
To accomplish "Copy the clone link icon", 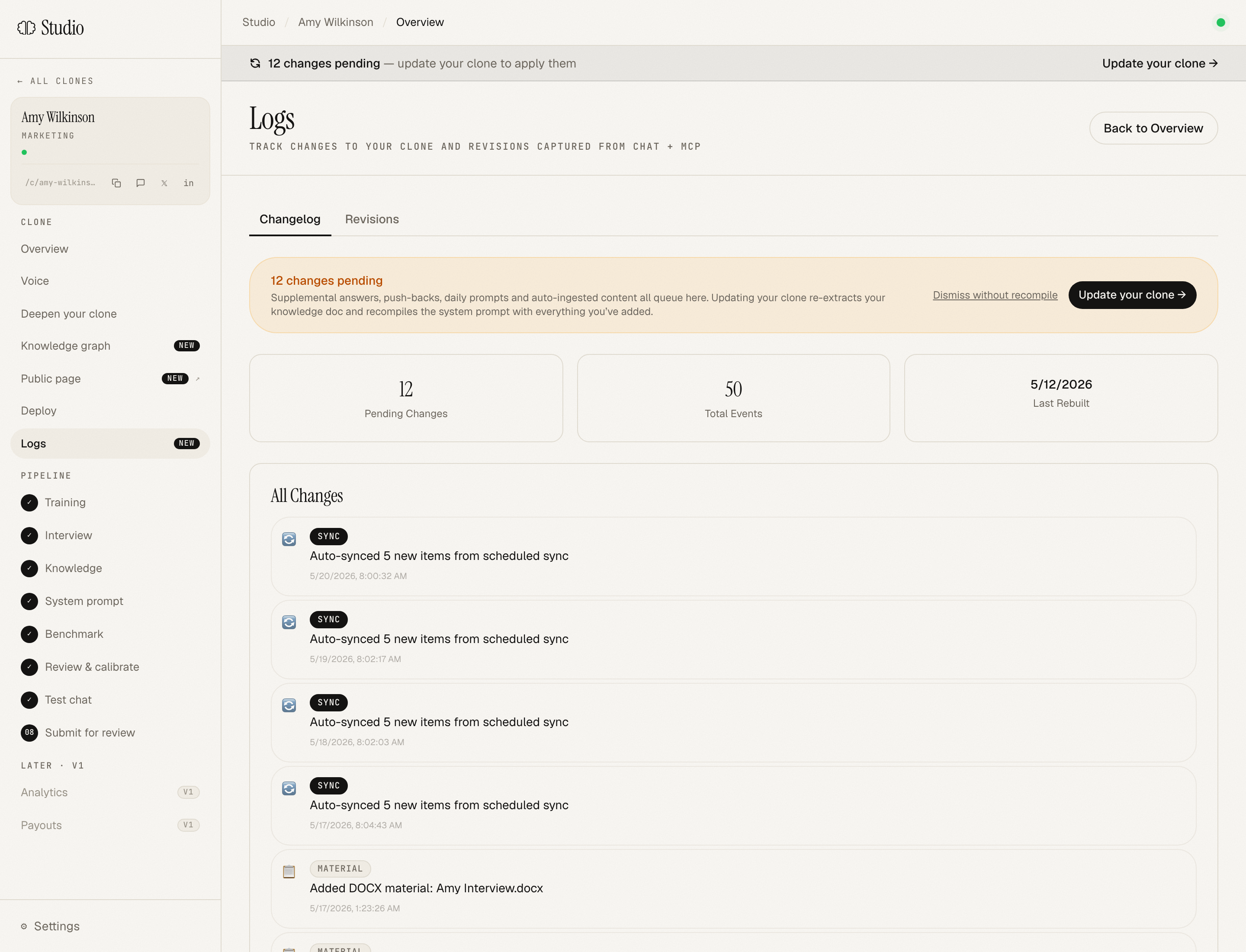I will [116, 183].
